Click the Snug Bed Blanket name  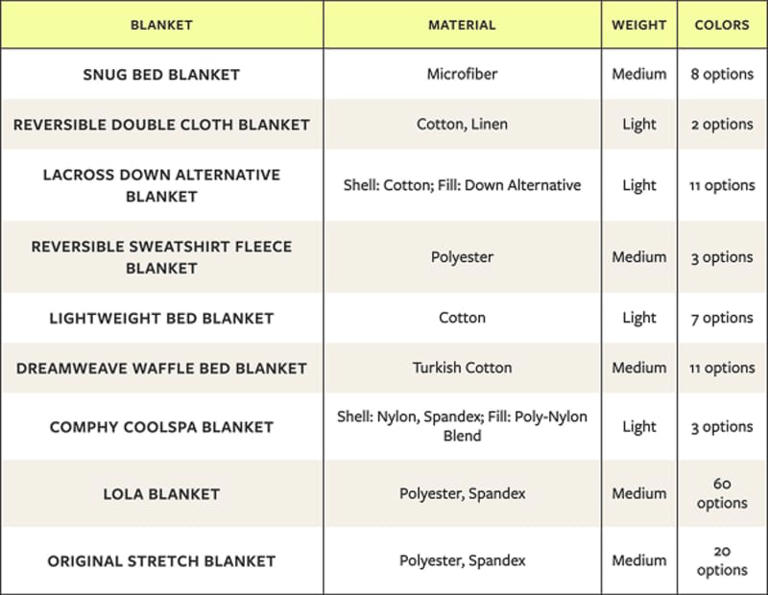162,74
